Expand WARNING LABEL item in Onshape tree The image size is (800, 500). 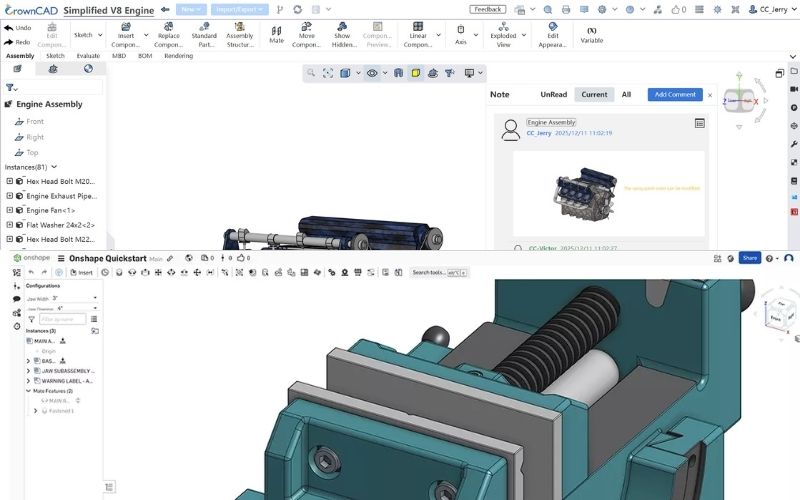coord(29,381)
